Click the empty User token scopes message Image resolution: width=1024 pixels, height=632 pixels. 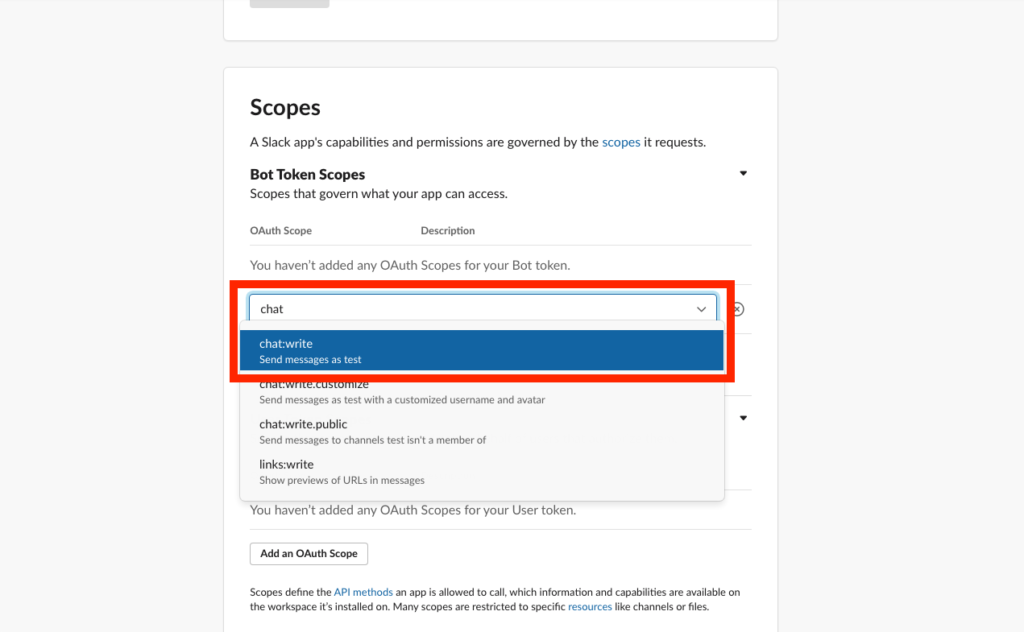(x=412, y=510)
